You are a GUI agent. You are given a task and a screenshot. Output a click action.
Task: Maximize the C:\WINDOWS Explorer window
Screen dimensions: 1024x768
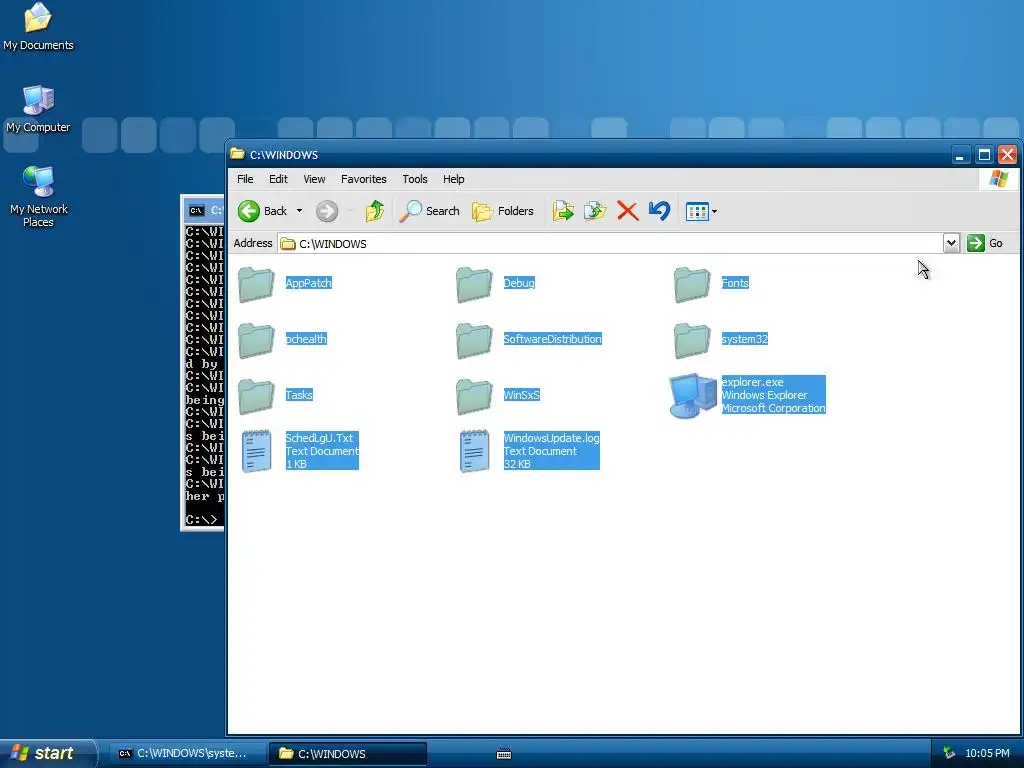[984, 155]
